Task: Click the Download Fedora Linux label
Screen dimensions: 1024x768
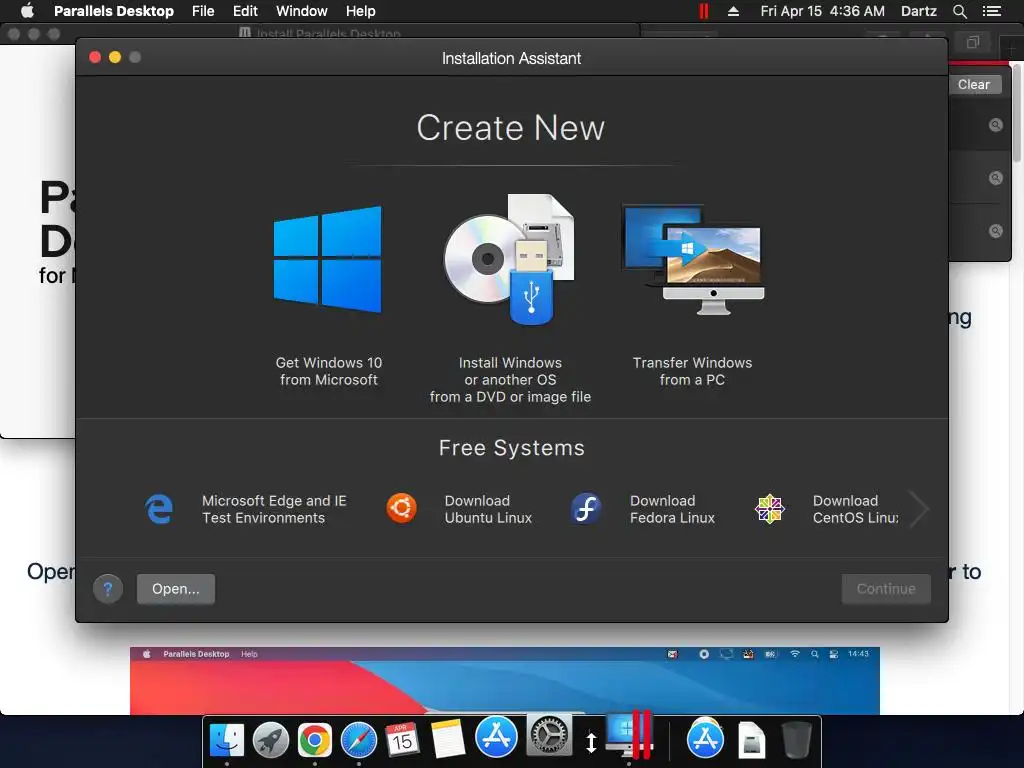Action: coord(672,509)
